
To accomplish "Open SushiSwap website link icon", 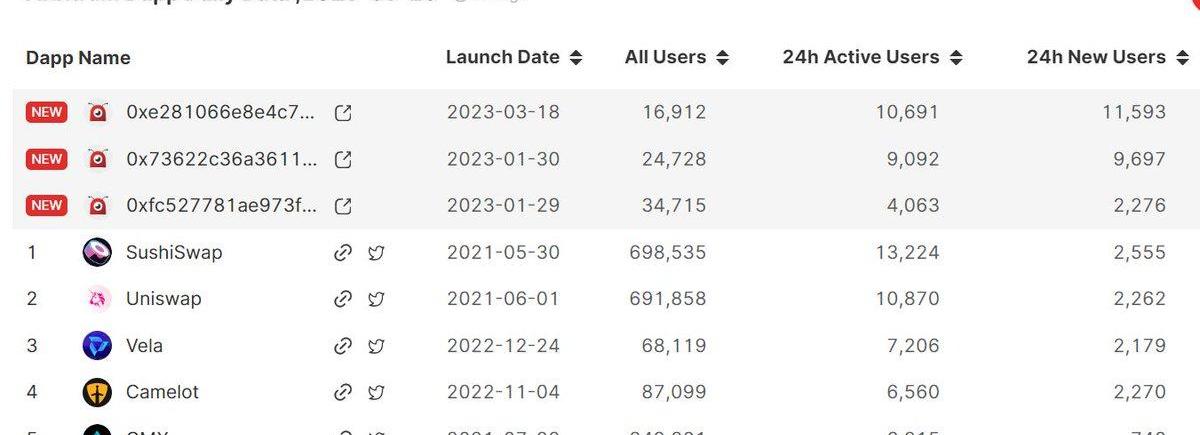I will click(x=343, y=253).
